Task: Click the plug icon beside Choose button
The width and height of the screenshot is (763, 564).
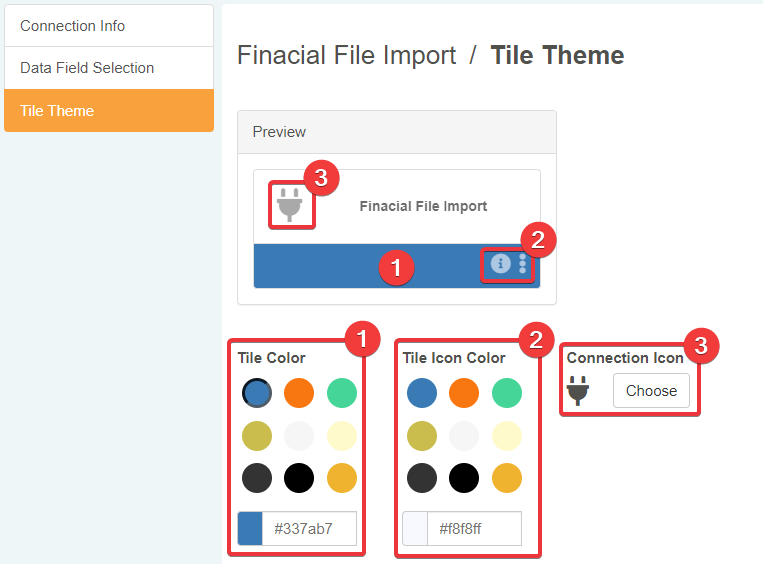Action: click(578, 391)
